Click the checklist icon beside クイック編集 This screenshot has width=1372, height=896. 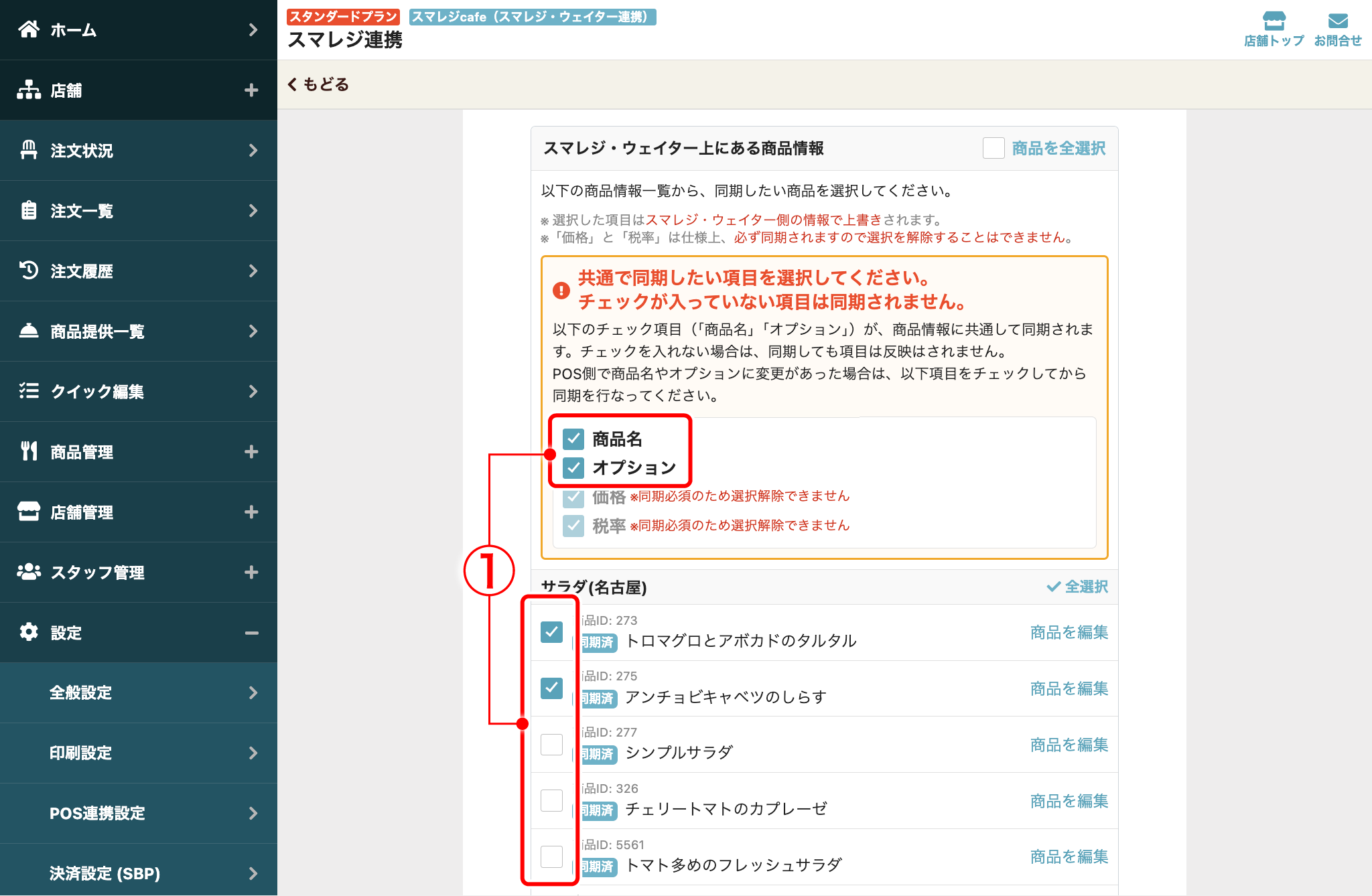pyautogui.click(x=29, y=391)
